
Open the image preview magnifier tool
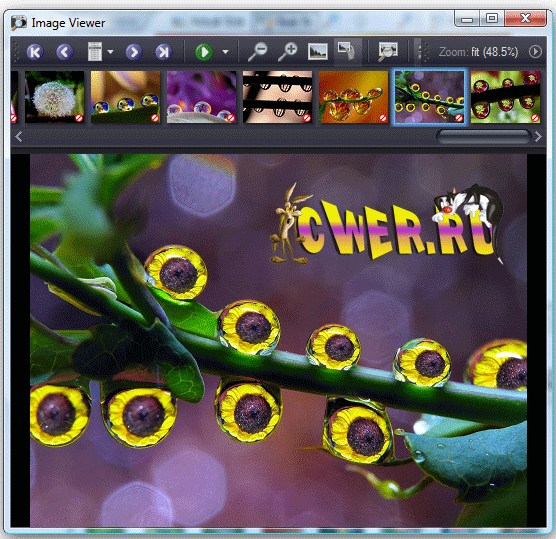point(388,52)
